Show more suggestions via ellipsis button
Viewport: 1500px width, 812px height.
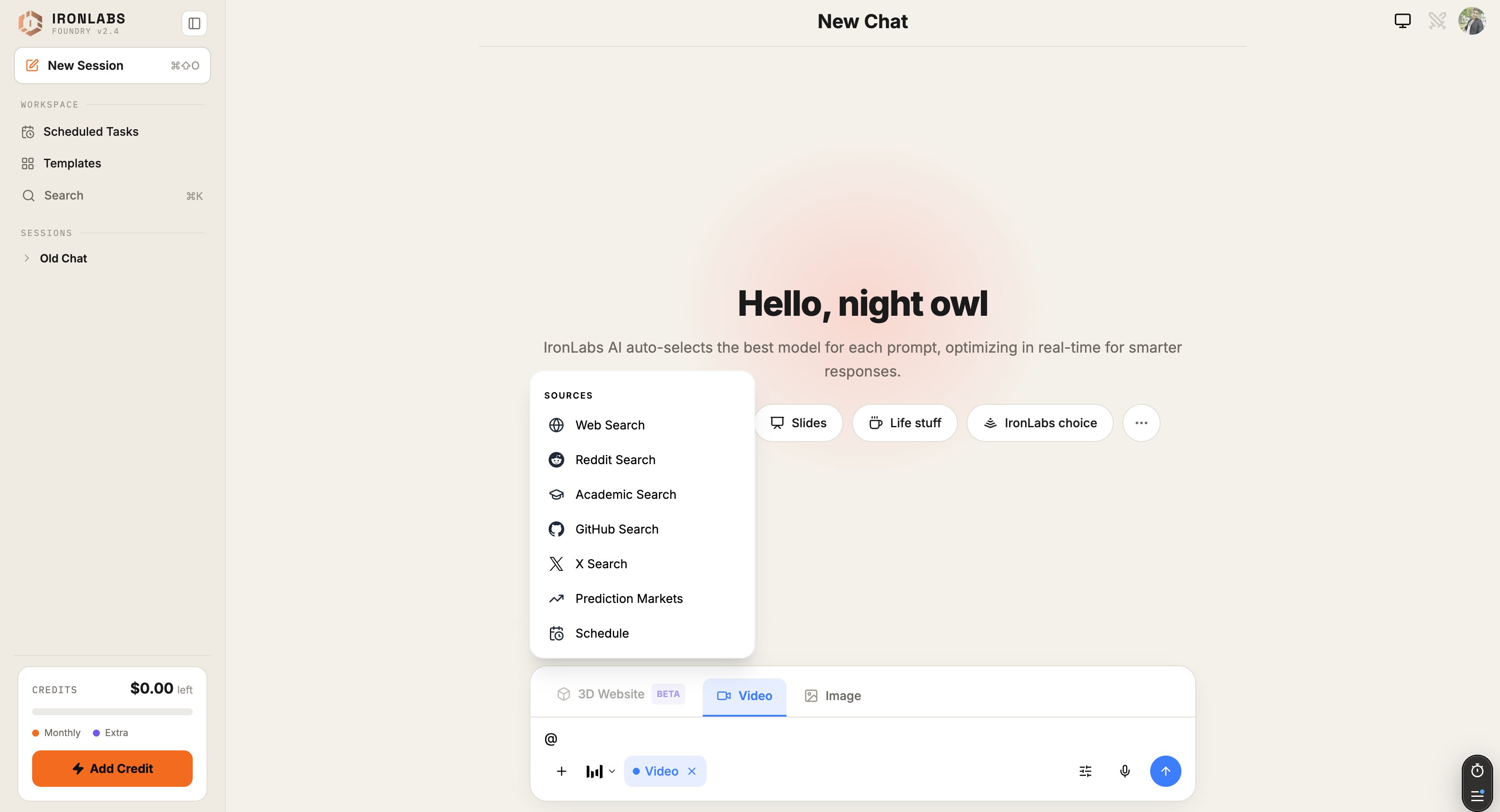click(1141, 423)
